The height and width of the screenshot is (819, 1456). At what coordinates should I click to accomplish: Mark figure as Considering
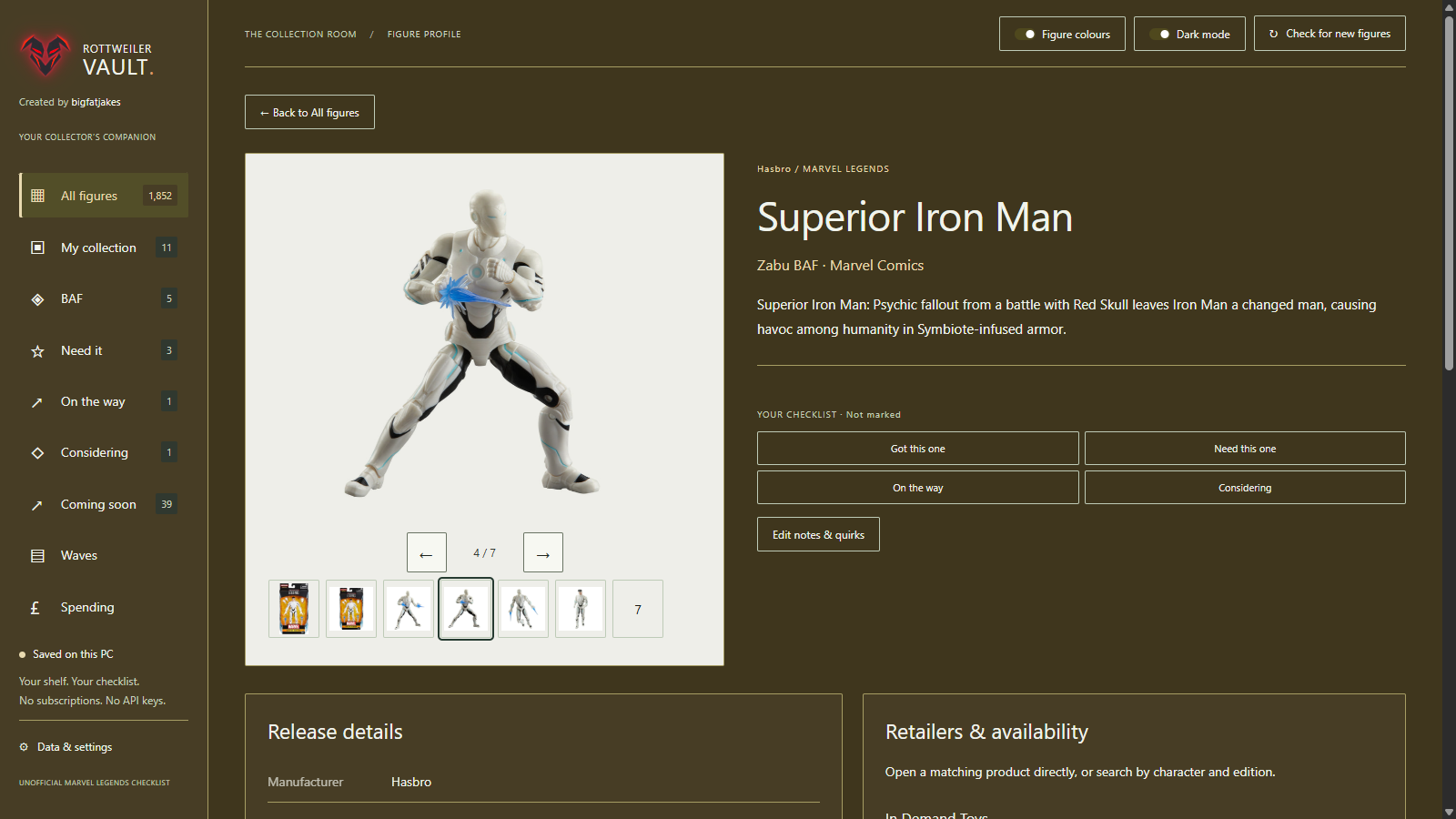click(1245, 488)
